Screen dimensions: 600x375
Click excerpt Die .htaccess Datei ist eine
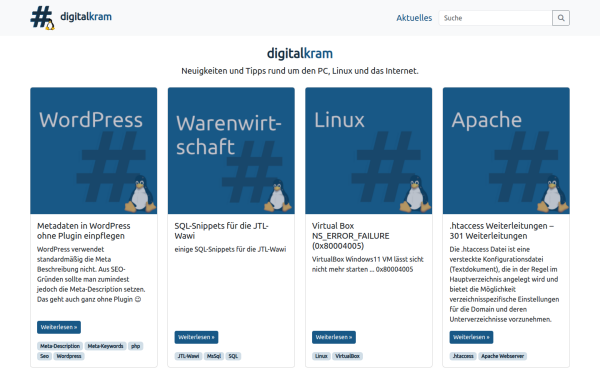[504, 284]
